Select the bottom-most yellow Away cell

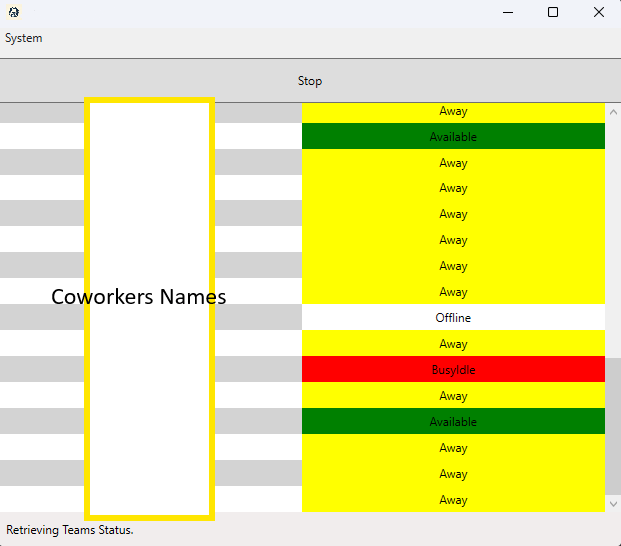click(x=453, y=500)
